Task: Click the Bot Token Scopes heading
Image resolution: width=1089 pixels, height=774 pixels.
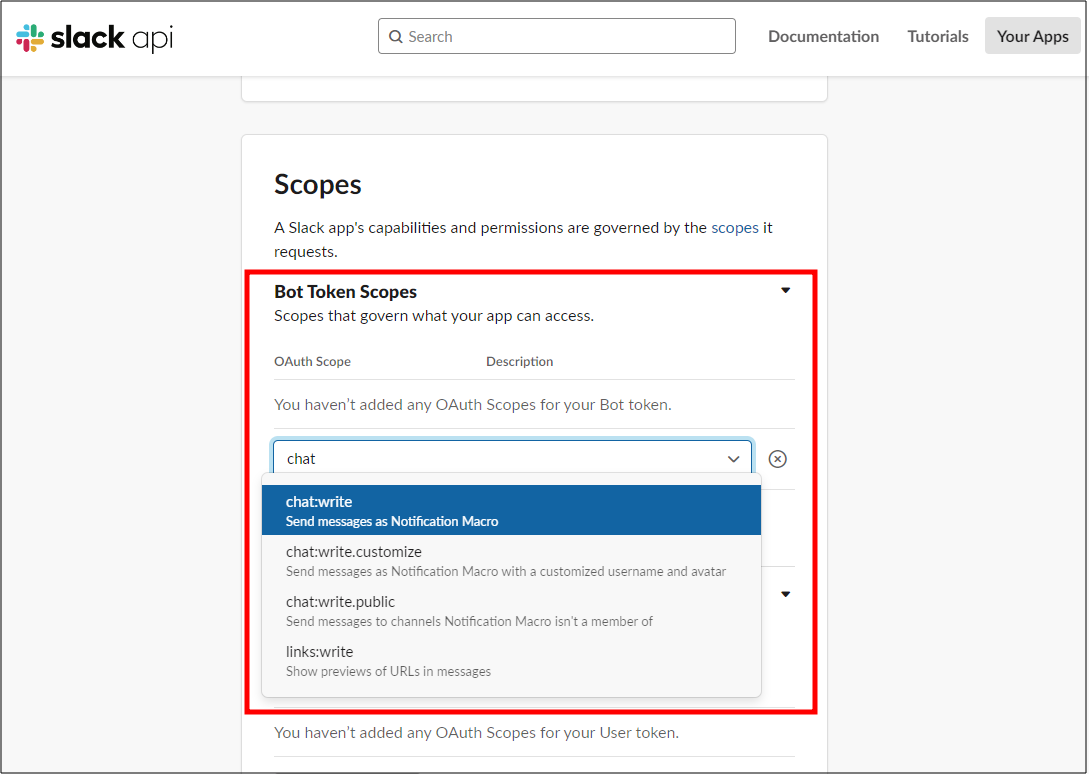Action: tap(345, 292)
